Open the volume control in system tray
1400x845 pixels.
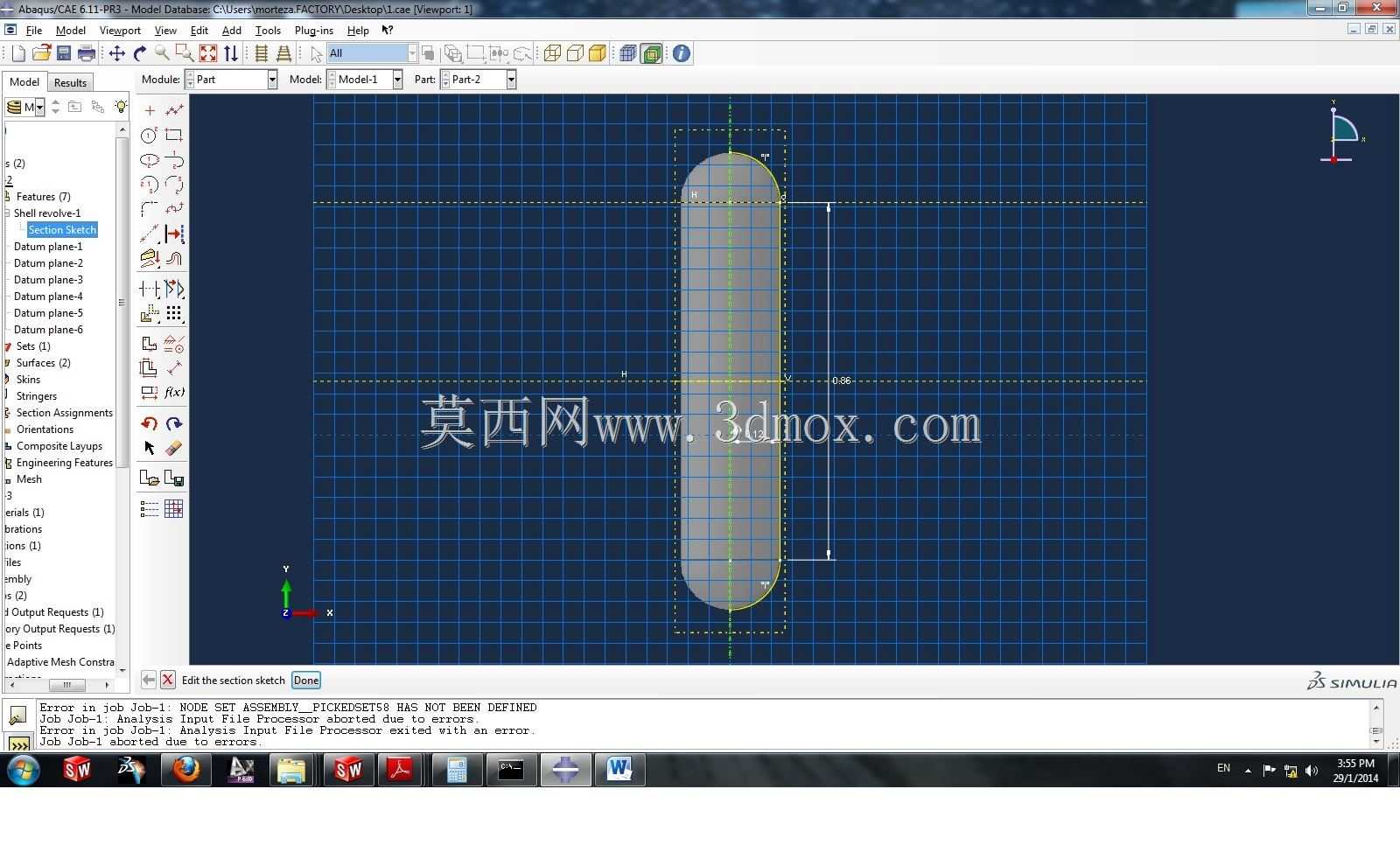(1311, 771)
